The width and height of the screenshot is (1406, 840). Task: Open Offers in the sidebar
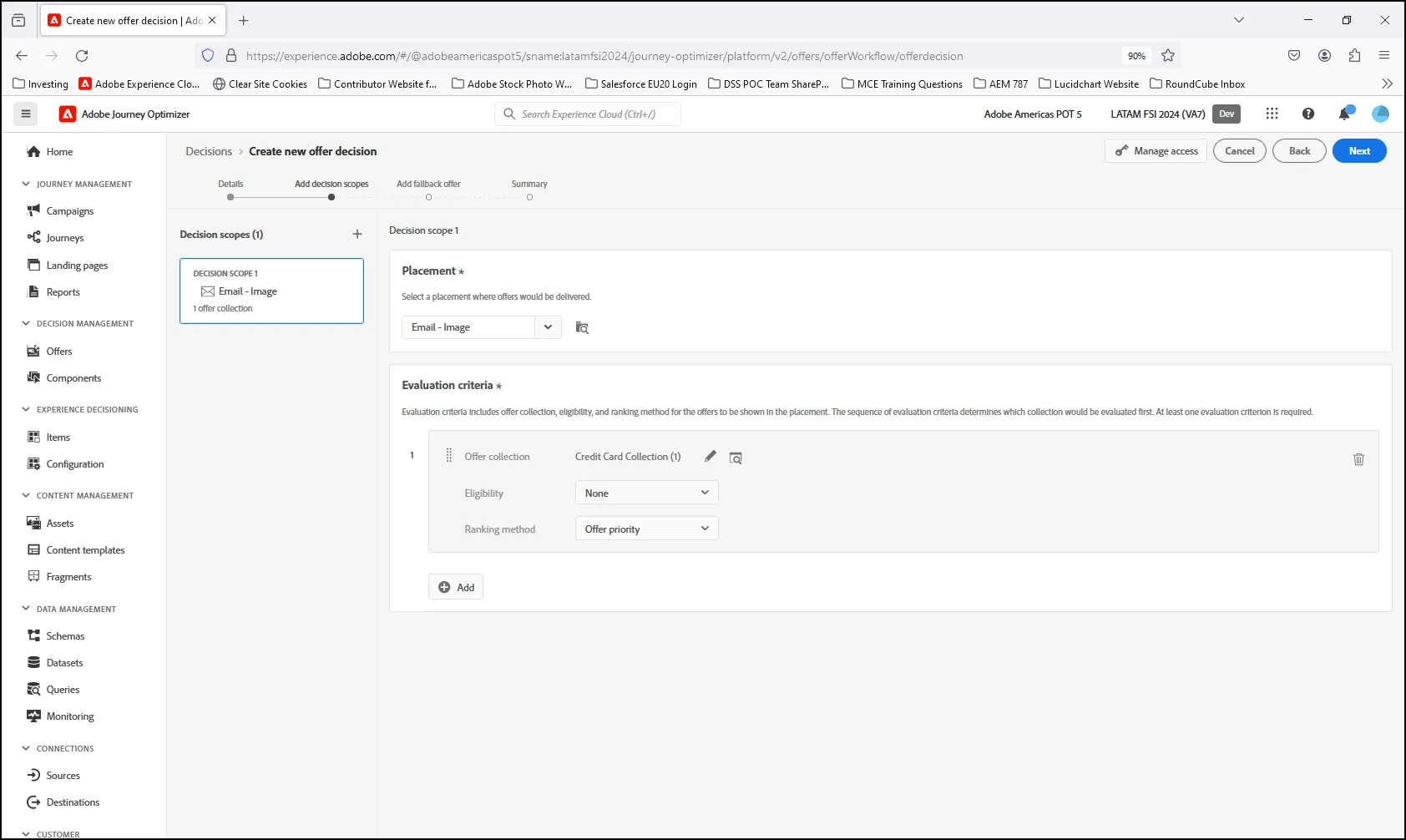point(59,352)
